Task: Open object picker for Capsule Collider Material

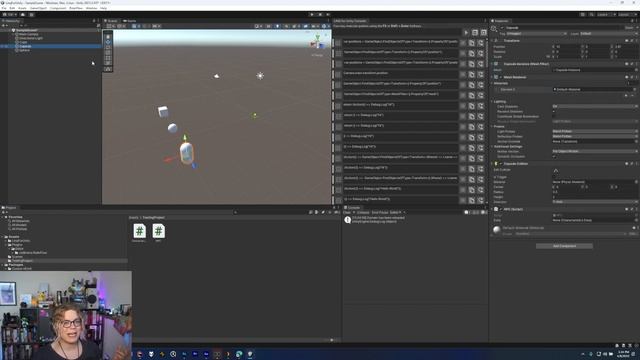Action: click(636, 182)
